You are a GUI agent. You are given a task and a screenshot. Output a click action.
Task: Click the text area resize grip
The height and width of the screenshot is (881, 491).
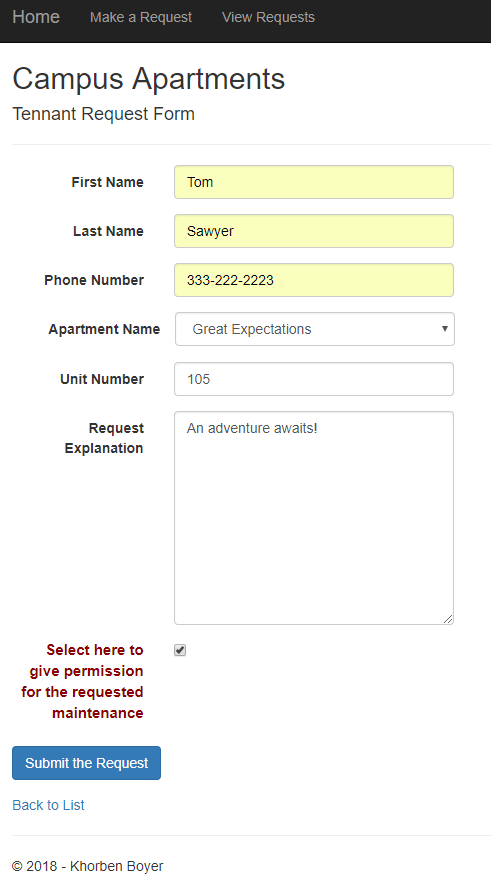[448, 619]
